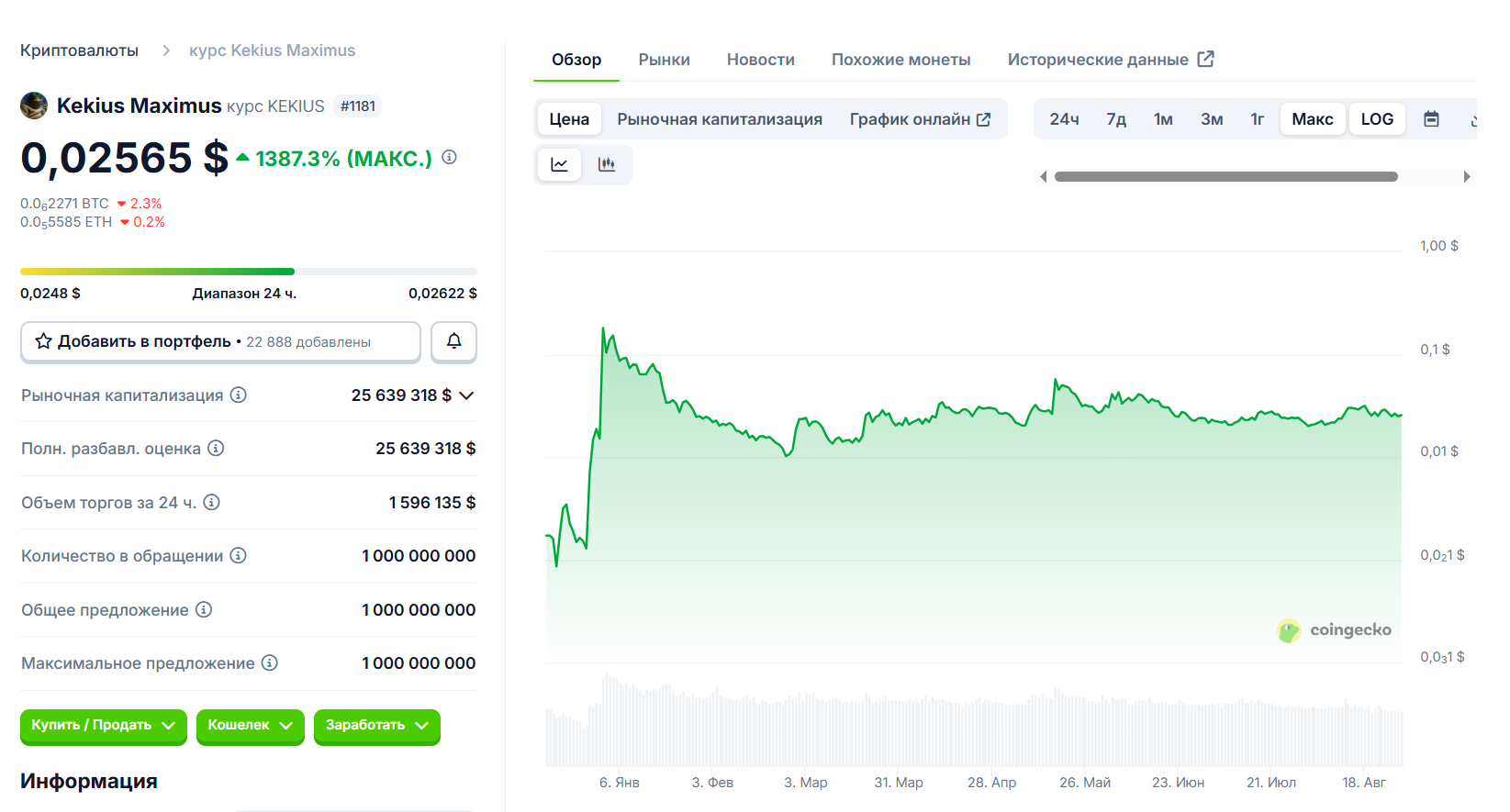The image size is (1510, 812).
Task: Switch chart to Цена mode
Action: pyautogui.click(x=569, y=119)
